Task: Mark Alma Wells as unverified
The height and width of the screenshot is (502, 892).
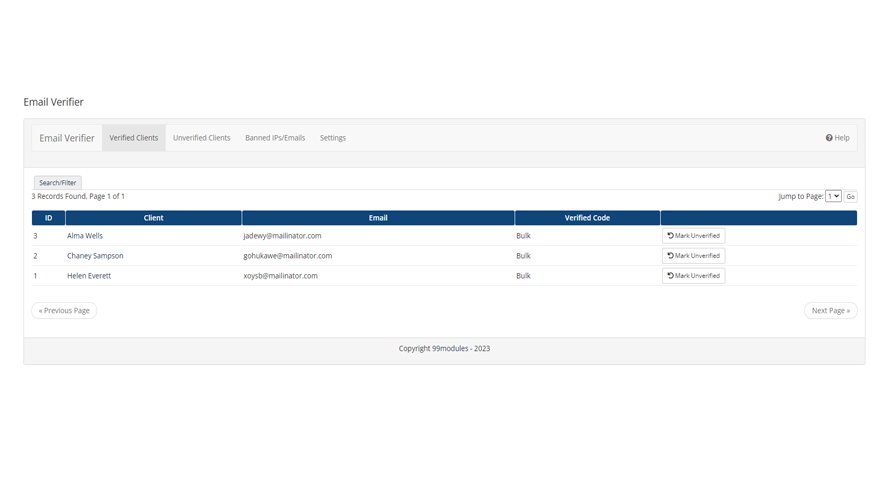Action: [x=693, y=236]
